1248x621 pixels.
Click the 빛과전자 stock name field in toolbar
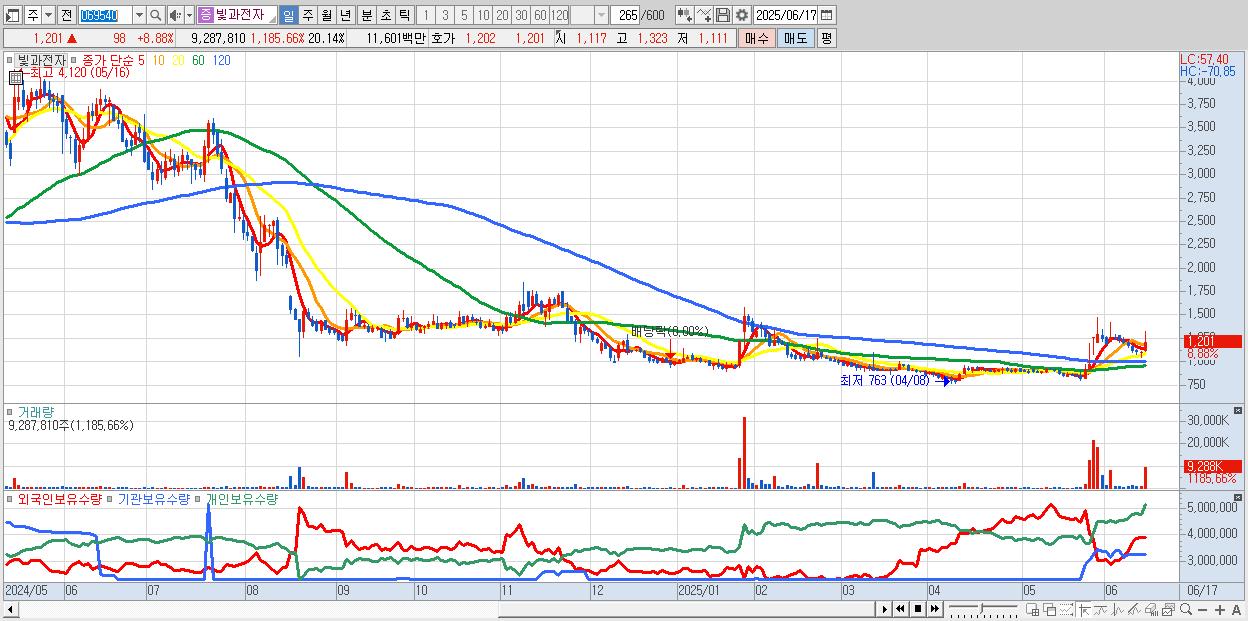coord(244,15)
